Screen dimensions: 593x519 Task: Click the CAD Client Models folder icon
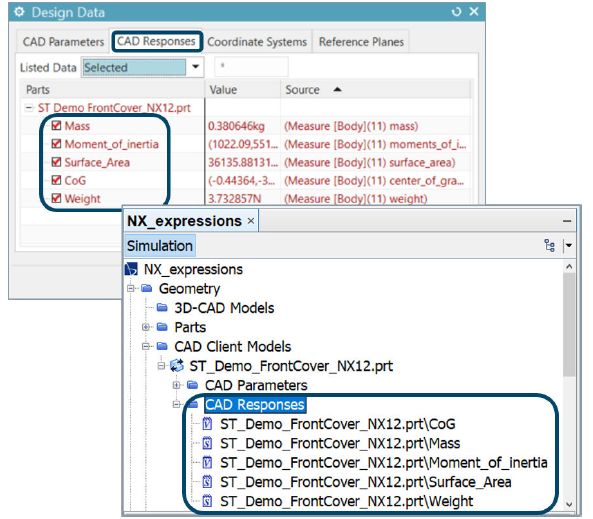click(x=162, y=346)
